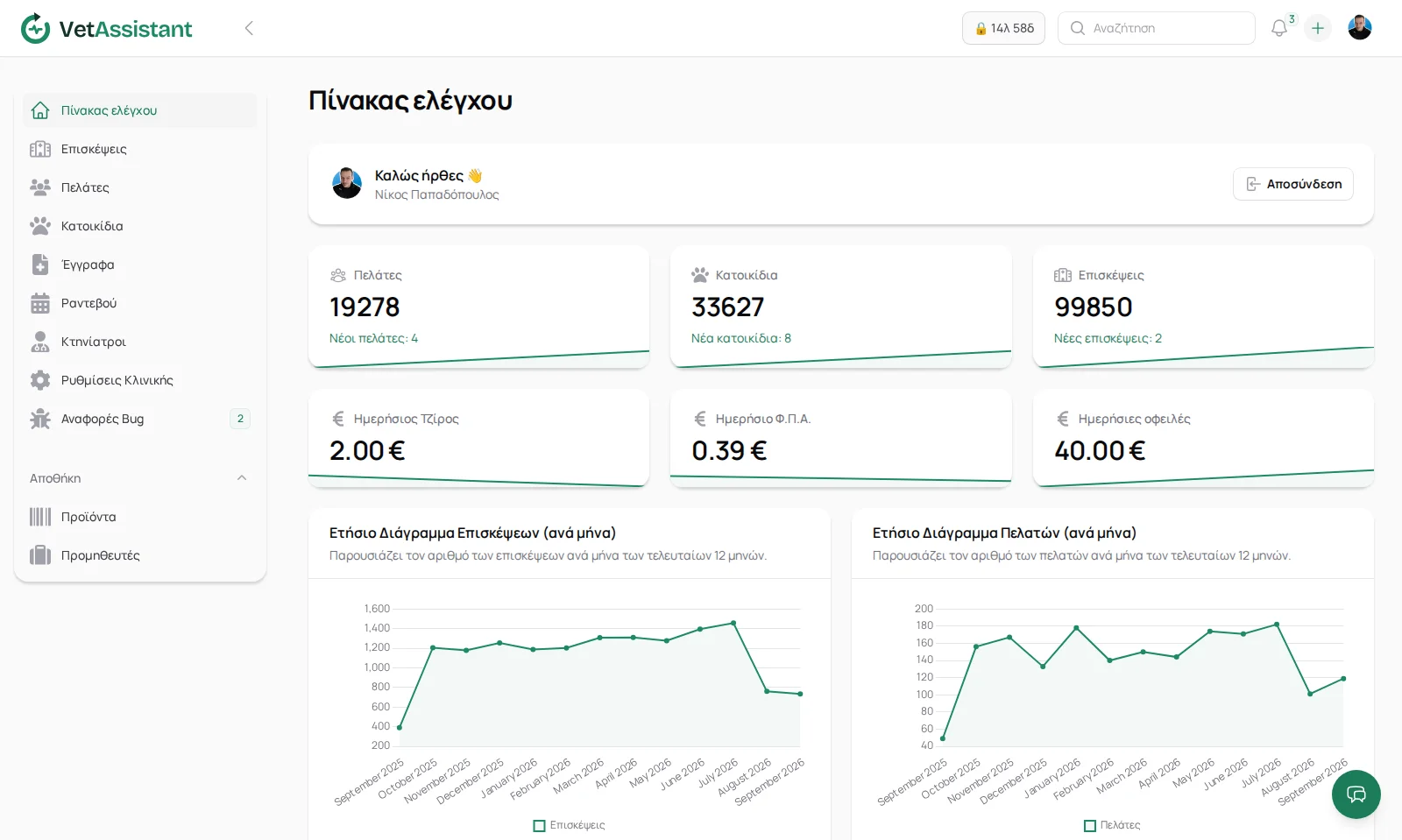Click Νέοι πελάτες: 4 text
Viewport: 1402px width, 840px height.
(x=373, y=338)
